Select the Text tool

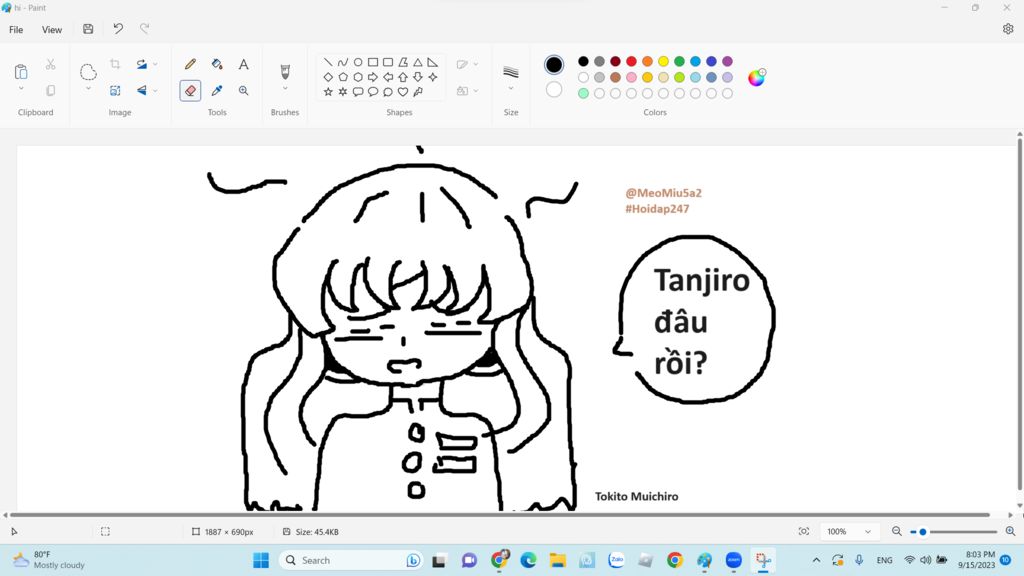click(244, 64)
